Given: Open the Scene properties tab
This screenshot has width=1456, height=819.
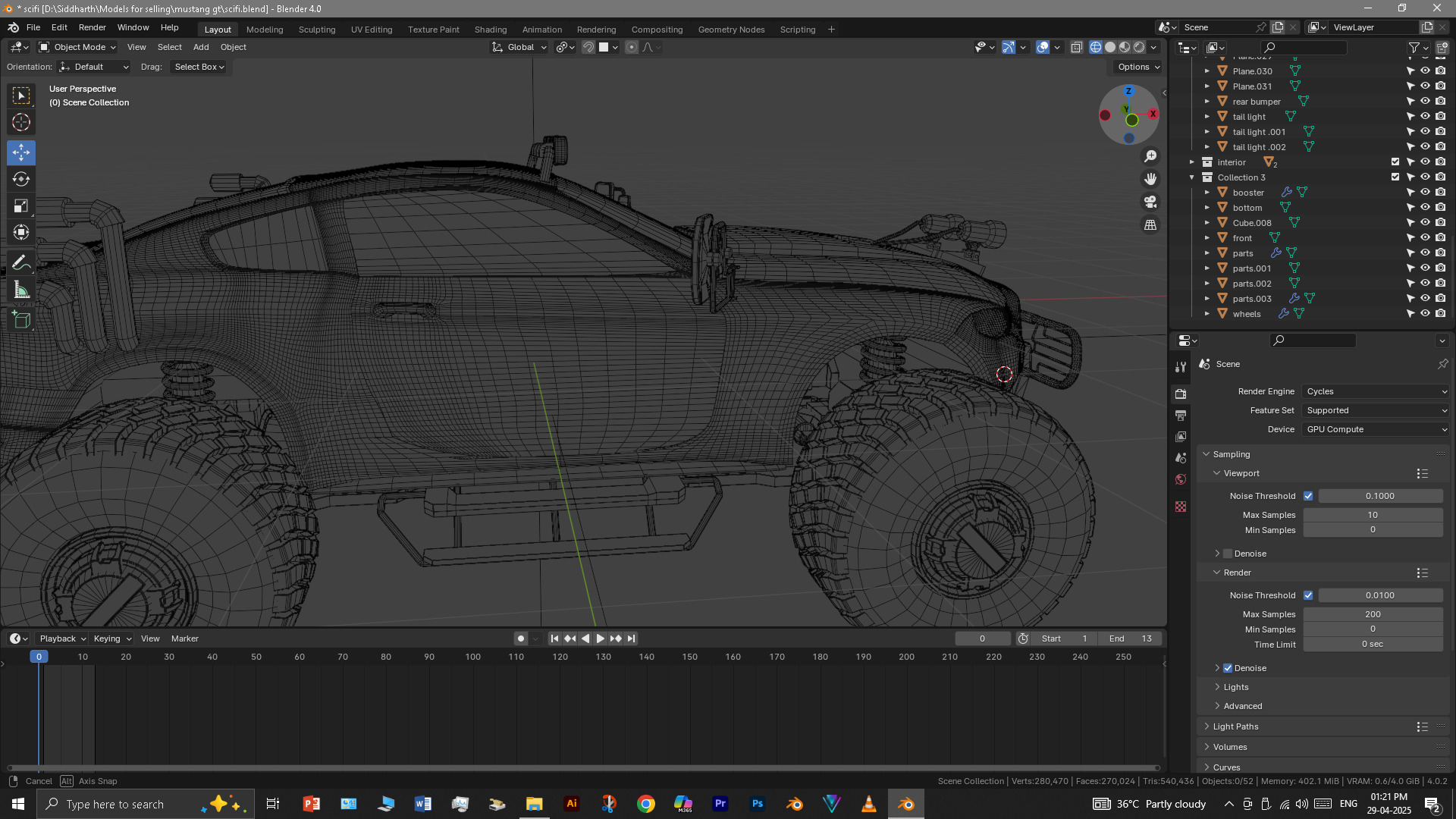Looking at the screenshot, I should 1181,458.
